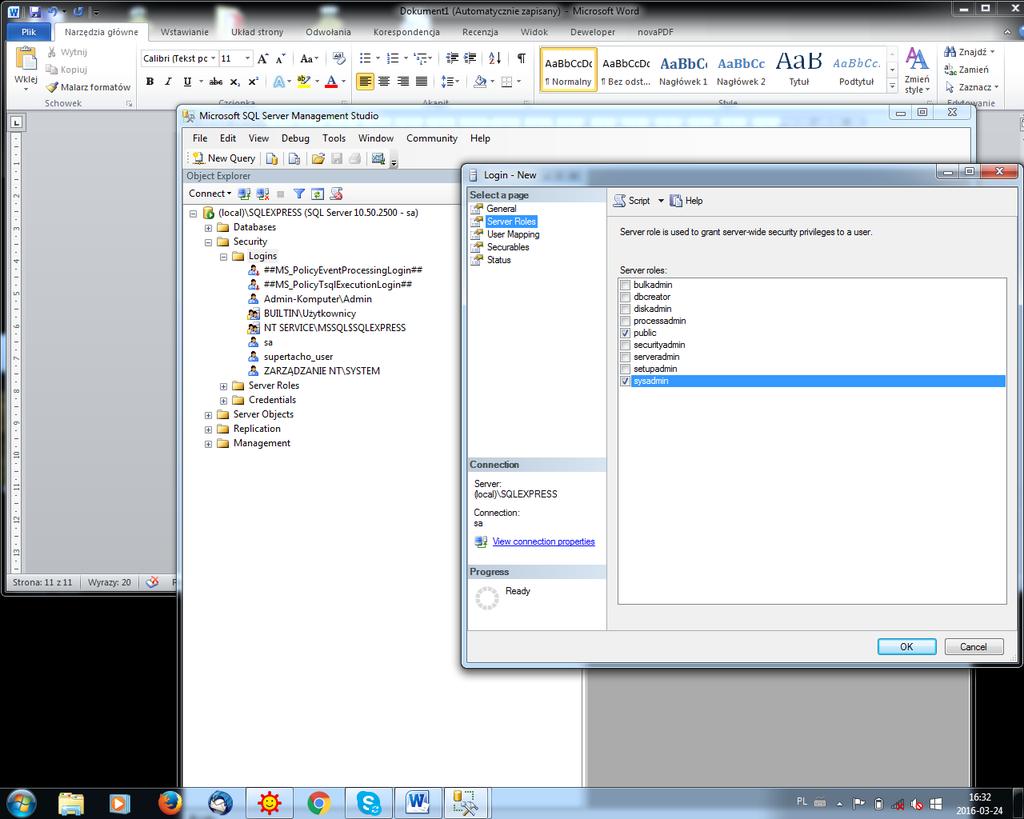Click Cancel in the Login - New dialog
Viewport: 1024px width, 819px height.
pos(973,647)
